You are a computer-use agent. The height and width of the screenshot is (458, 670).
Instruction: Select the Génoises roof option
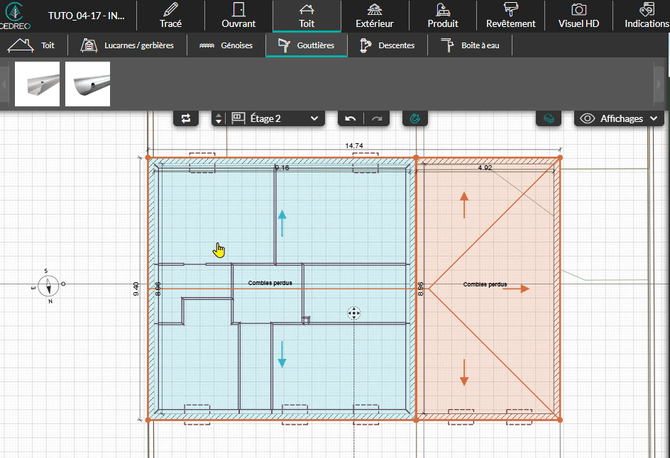[x=227, y=46]
